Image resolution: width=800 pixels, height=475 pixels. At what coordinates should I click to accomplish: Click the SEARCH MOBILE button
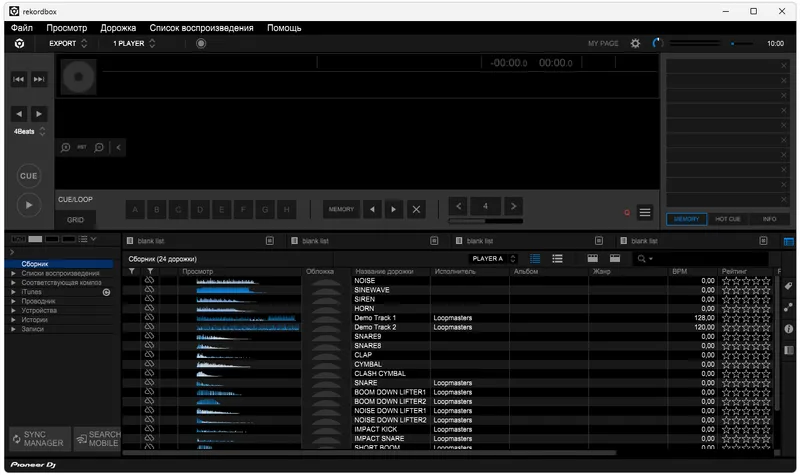coord(98,439)
